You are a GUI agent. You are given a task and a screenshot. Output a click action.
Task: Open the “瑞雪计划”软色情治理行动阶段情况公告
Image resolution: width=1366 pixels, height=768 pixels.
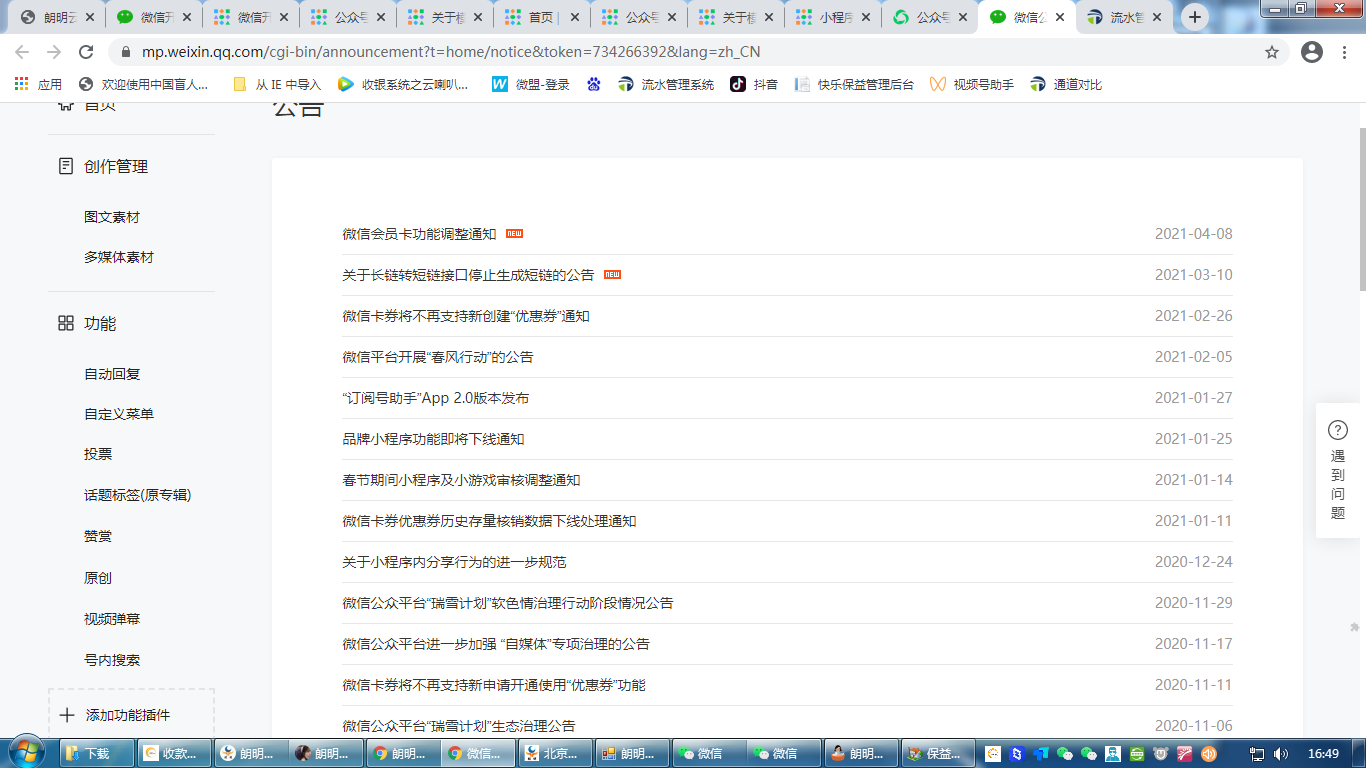pos(508,603)
